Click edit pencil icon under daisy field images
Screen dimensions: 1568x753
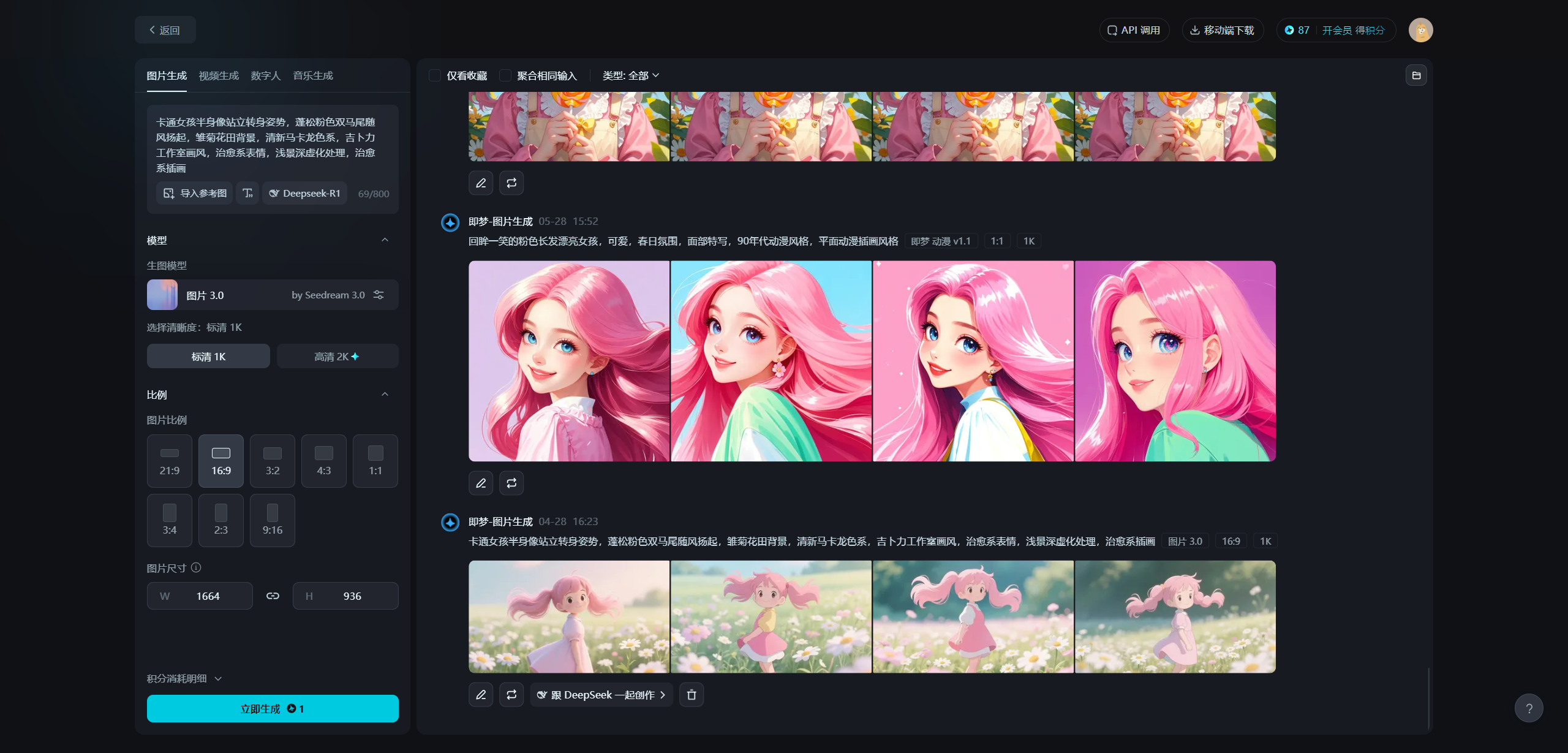481,695
